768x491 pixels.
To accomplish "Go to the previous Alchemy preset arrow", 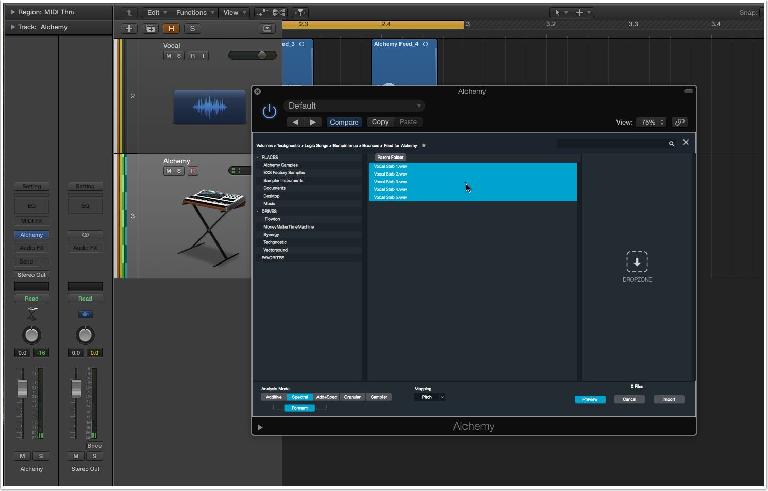I will pyautogui.click(x=295, y=122).
